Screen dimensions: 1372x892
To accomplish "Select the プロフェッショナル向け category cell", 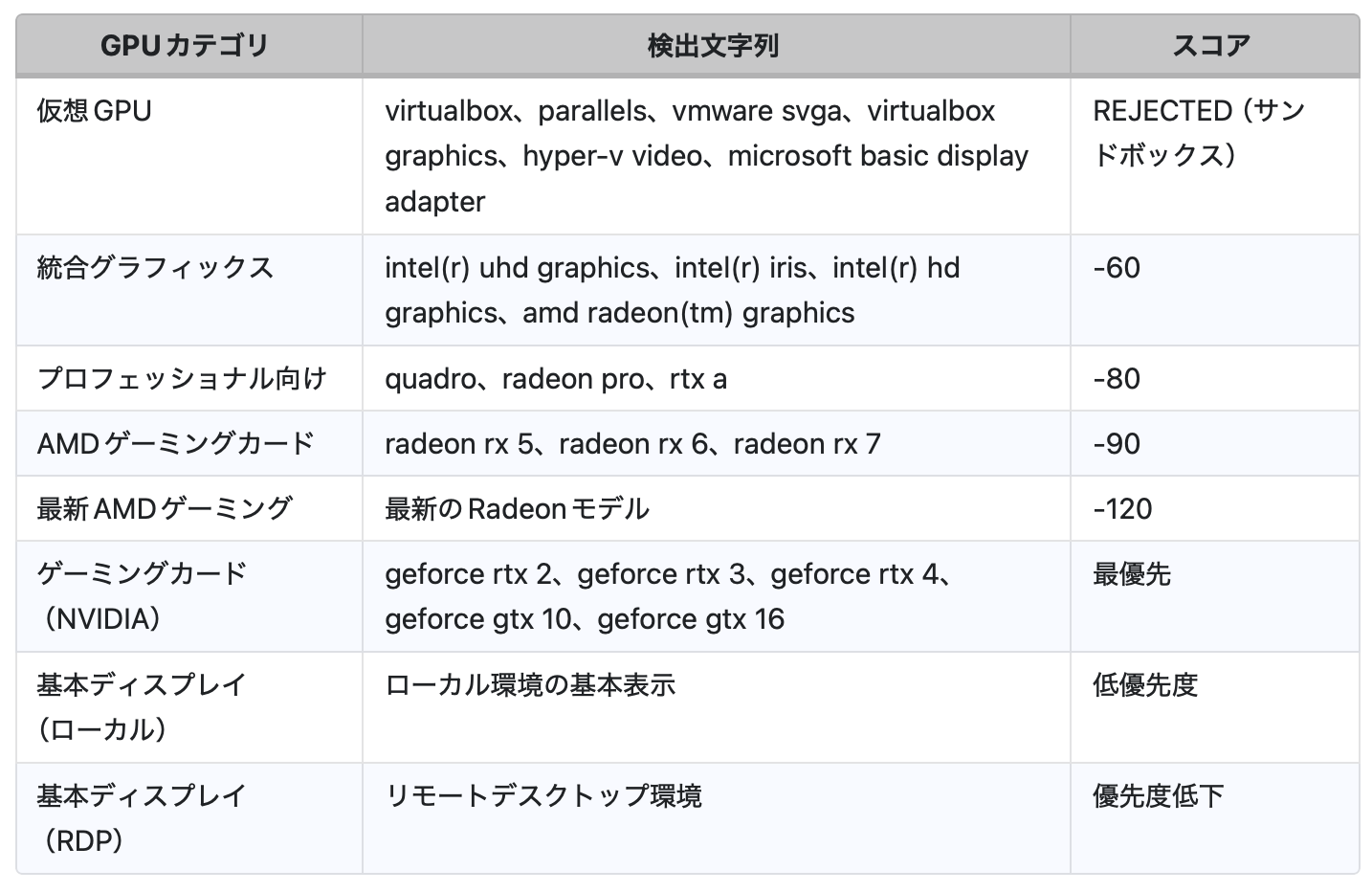I will pos(182,378).
